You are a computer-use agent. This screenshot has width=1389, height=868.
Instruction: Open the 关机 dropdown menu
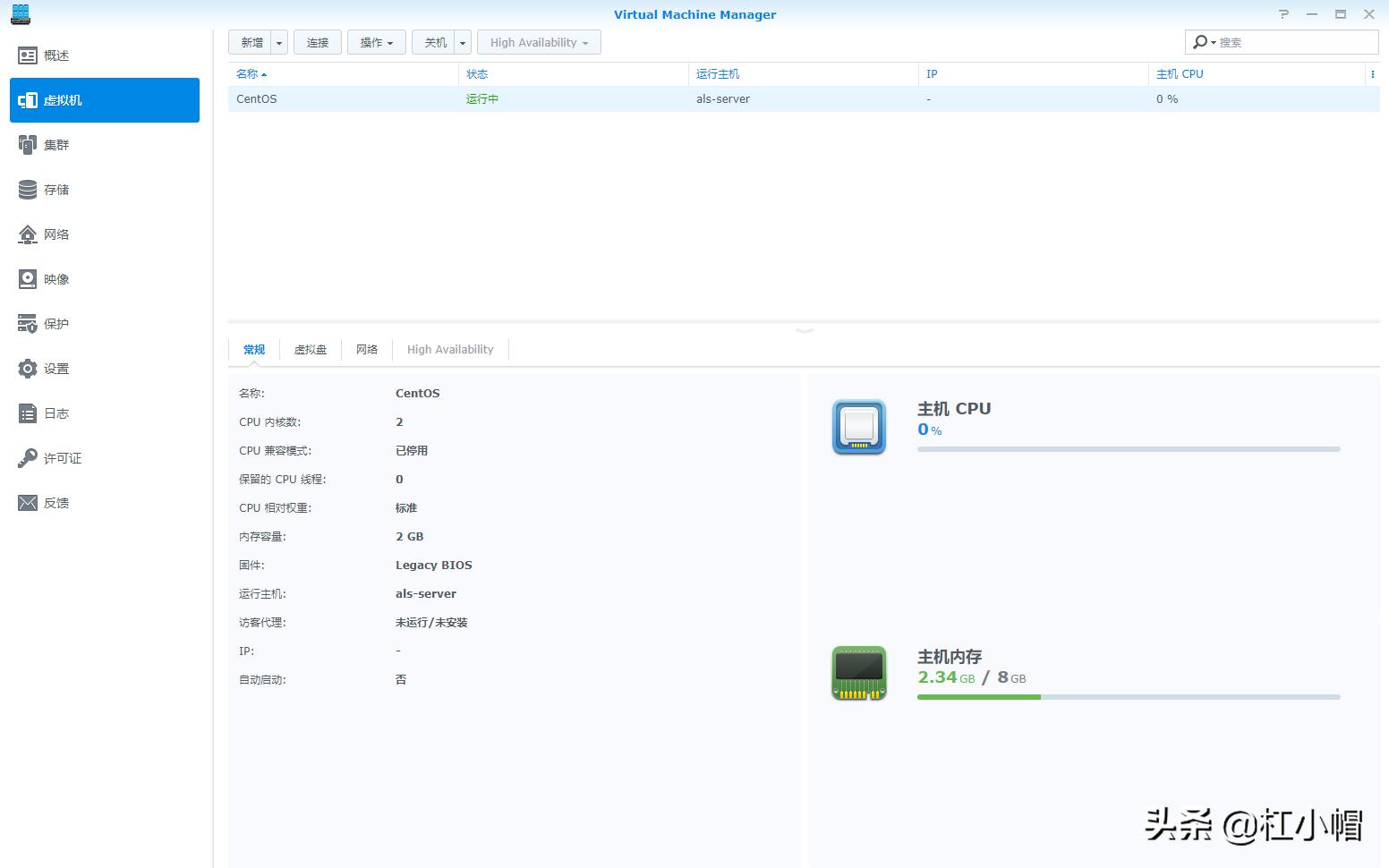coord(462,41)
